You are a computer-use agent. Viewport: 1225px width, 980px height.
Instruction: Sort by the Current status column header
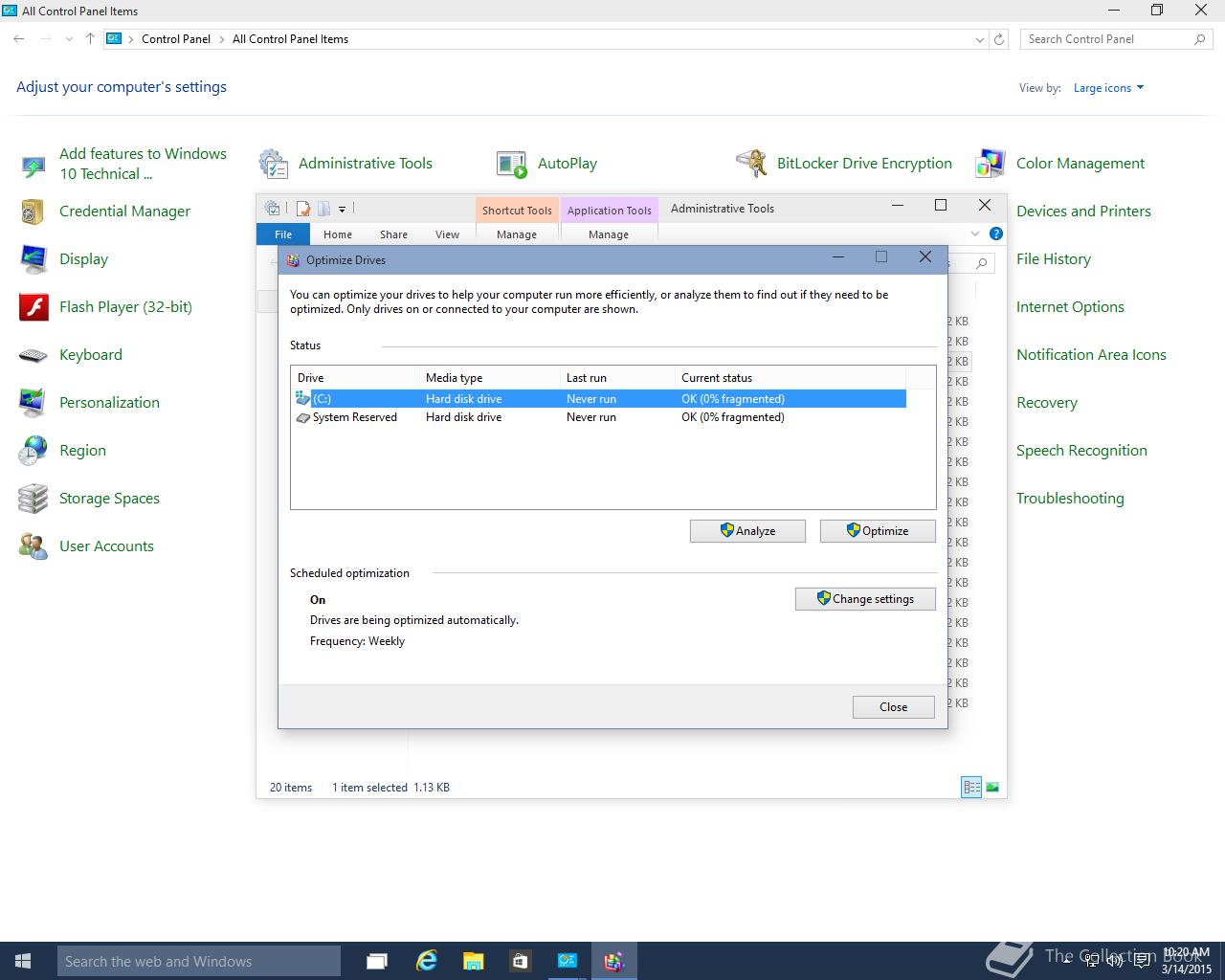pyautogui.click(x=790, y=378)
